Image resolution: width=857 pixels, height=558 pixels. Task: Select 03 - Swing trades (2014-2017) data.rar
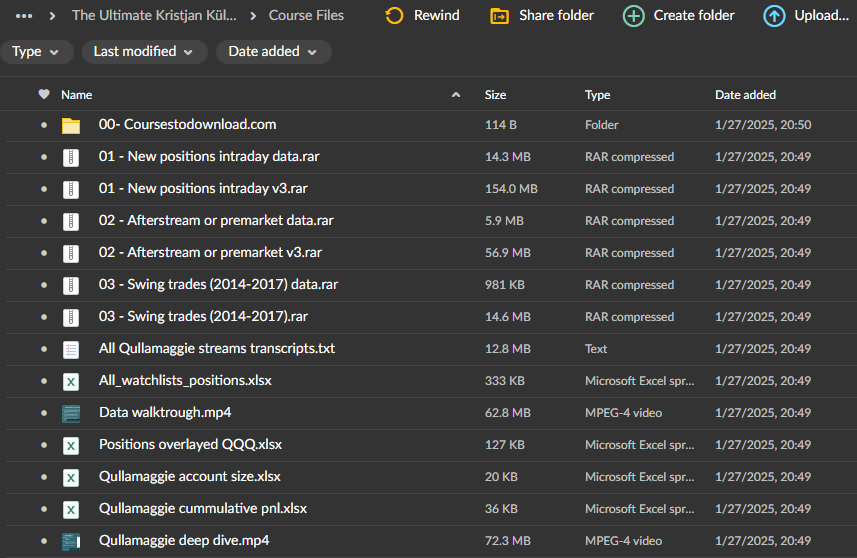point(218,284)
